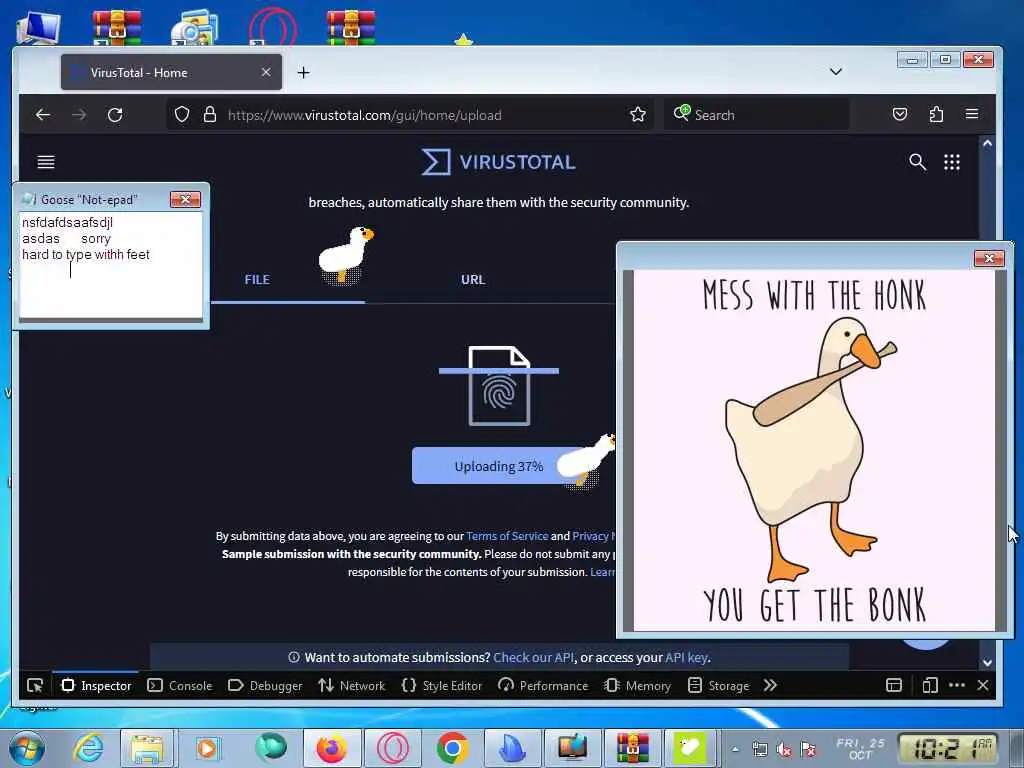Screen dimensions: 1024x768
Task: Open the Windows Start menu orb
Action: pos(27,748)
